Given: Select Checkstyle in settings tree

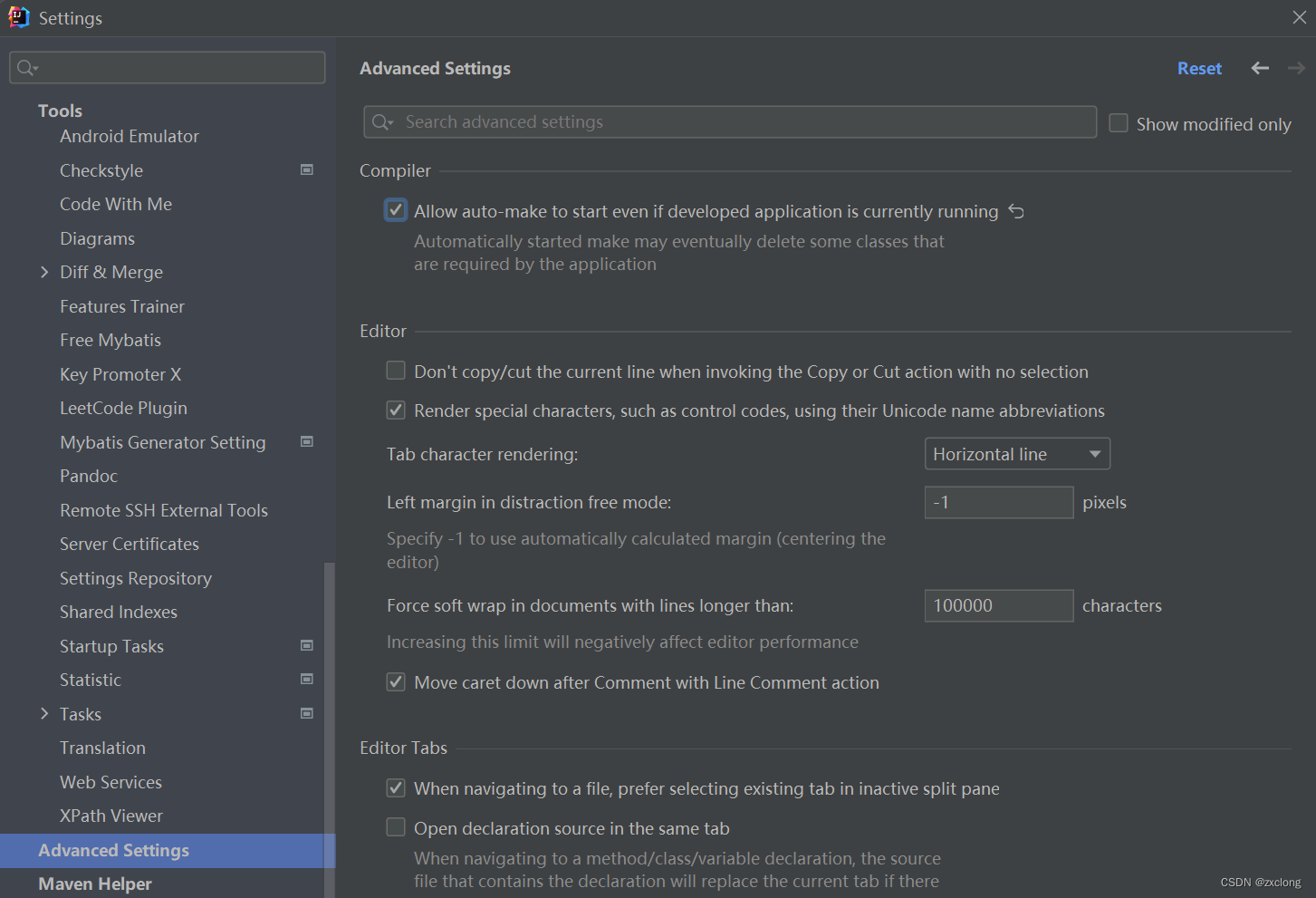Looking at the screenshot, I should coord(101,170).
